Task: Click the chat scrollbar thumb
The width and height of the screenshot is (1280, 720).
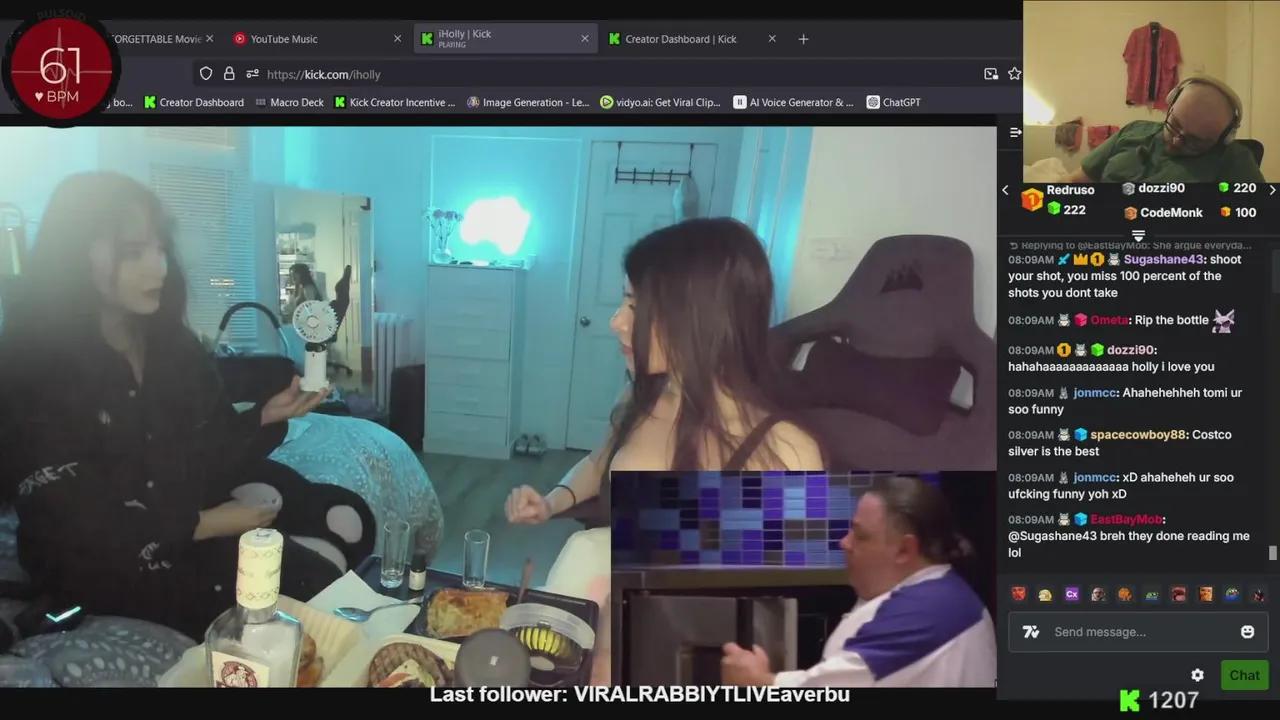Action: click(x=1272, y=553)
